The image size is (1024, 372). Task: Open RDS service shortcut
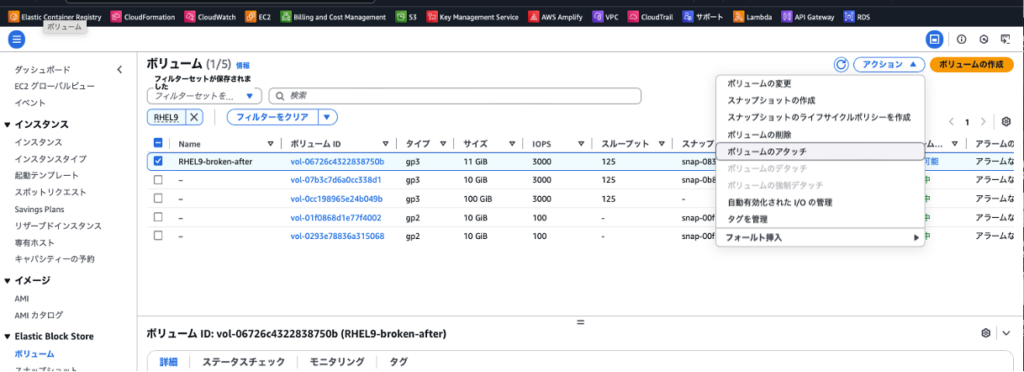coord(857,17)
